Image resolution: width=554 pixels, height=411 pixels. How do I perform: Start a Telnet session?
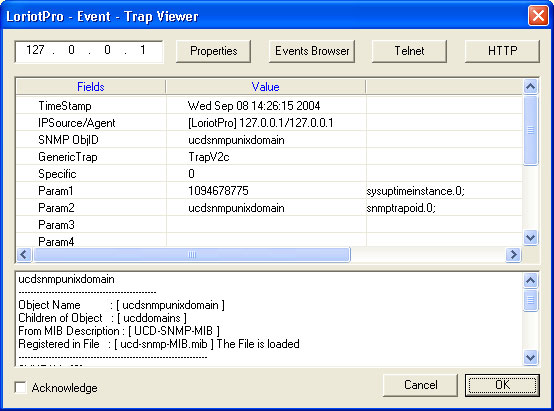(x=409, y=51)
